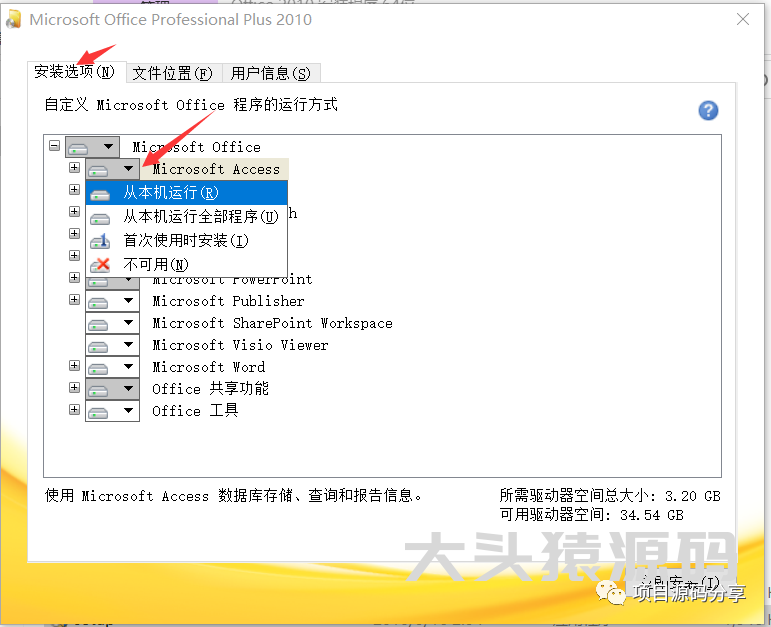Image resolution: width=771 pixels, height=627 pixels.
Task: Click the Office setup icon in title bar
Action: pos(14,19)
